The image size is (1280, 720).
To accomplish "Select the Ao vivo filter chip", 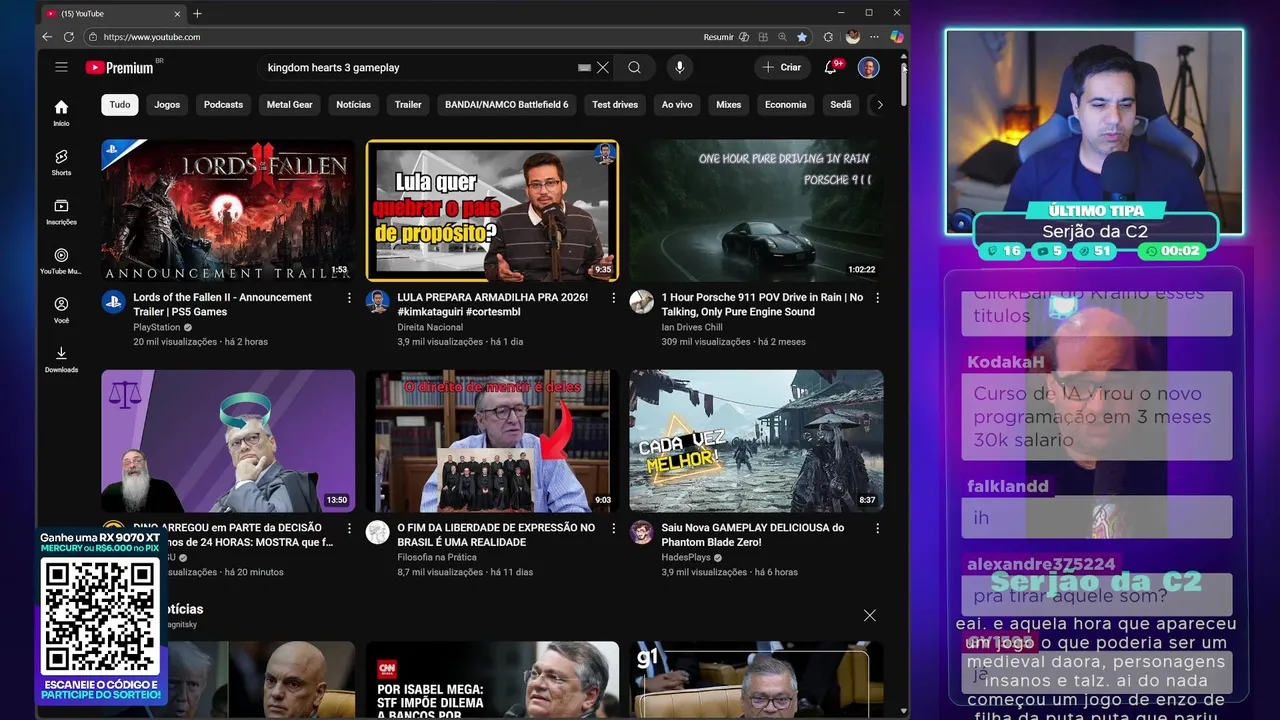I will point(677,104).
